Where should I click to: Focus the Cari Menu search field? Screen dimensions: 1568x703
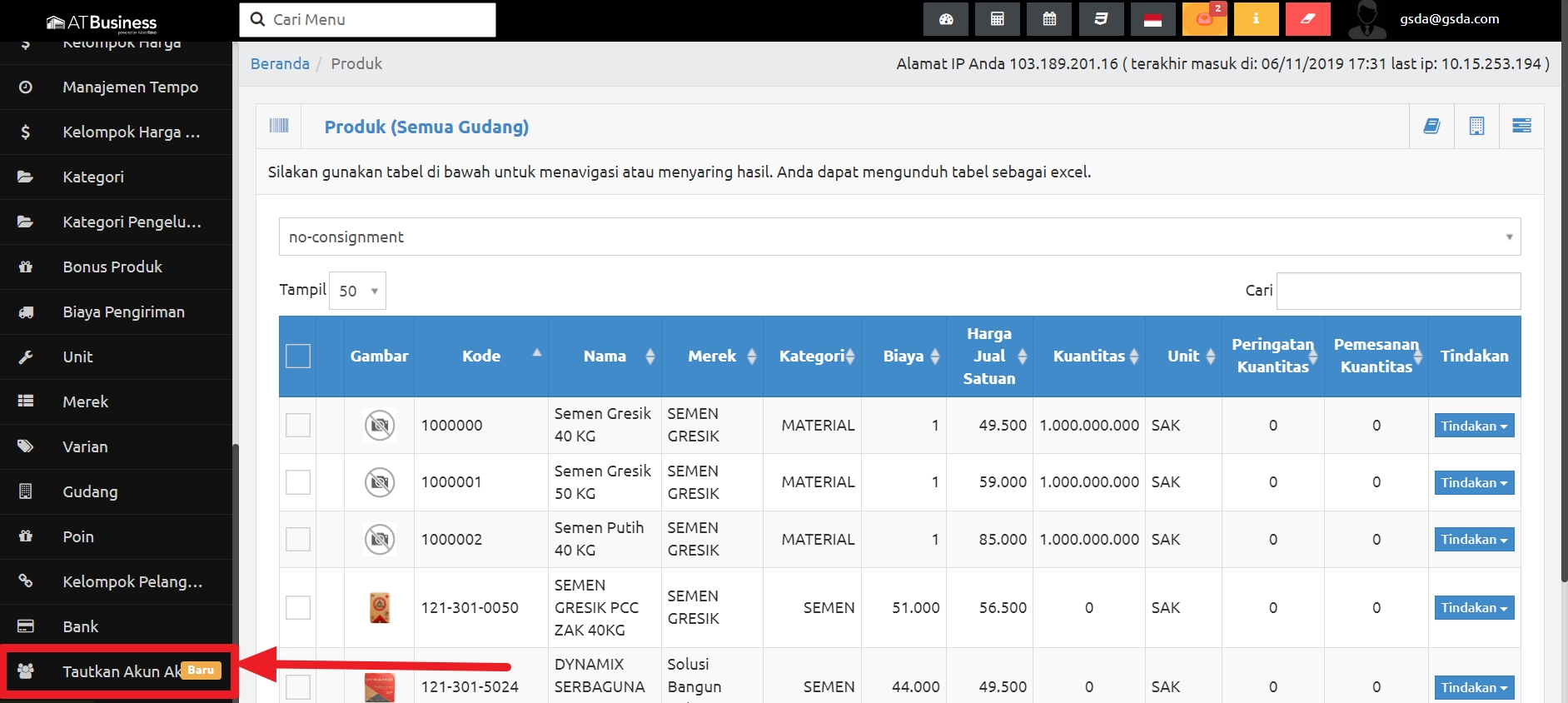(368, 19)
